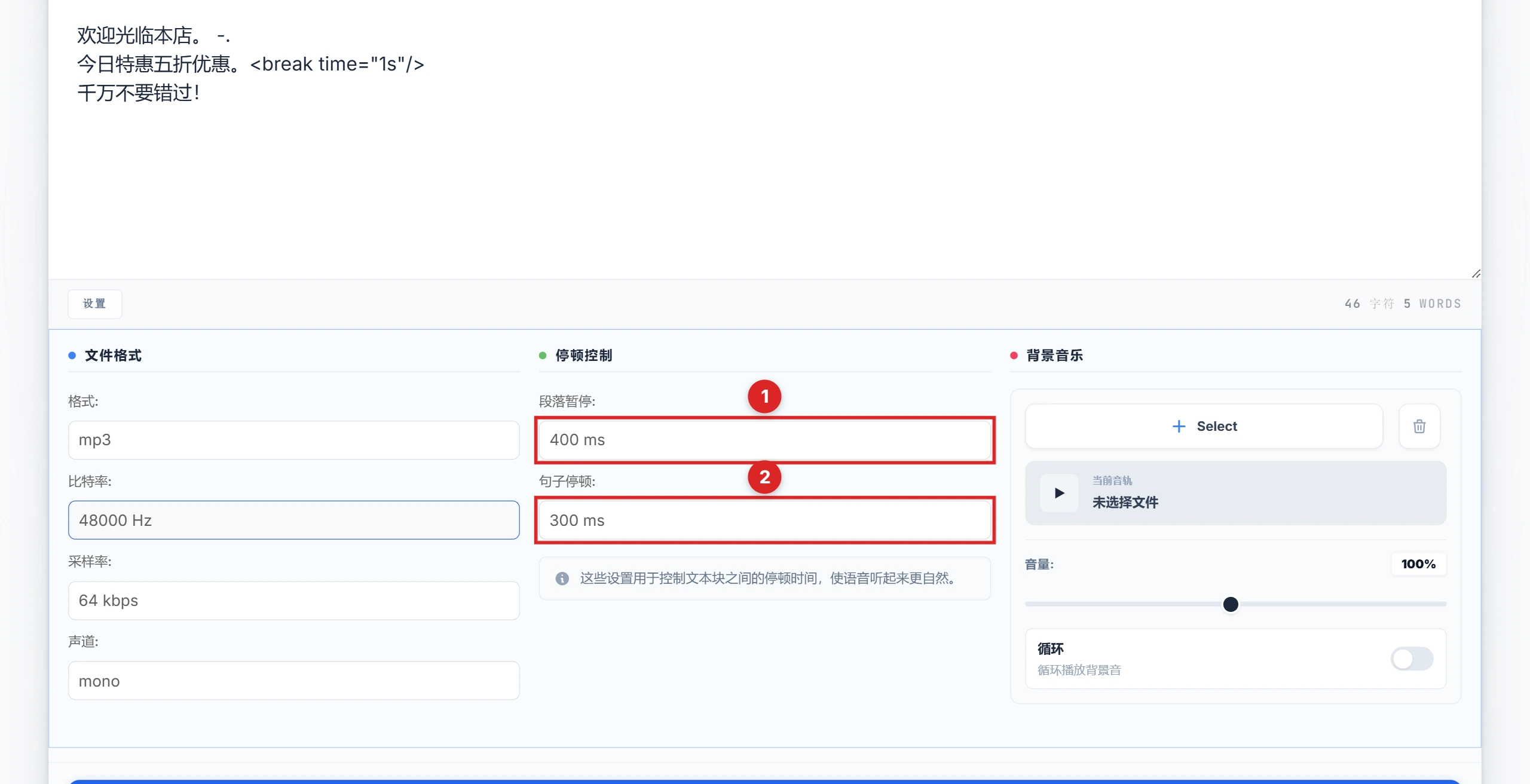
Task: Click the 未选择文件 track label
Action: (x=1125, y=503)
